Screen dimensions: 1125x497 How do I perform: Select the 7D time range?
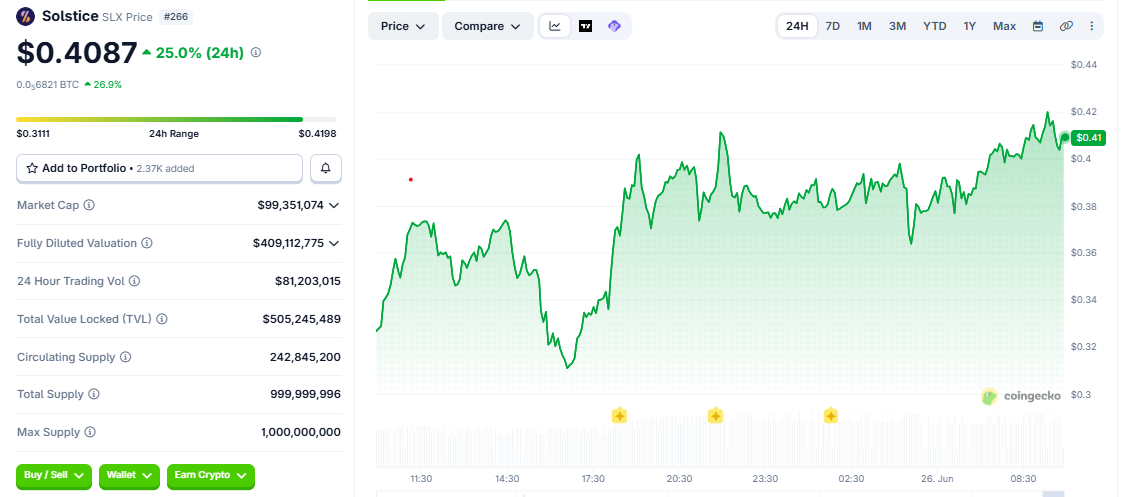833,26
